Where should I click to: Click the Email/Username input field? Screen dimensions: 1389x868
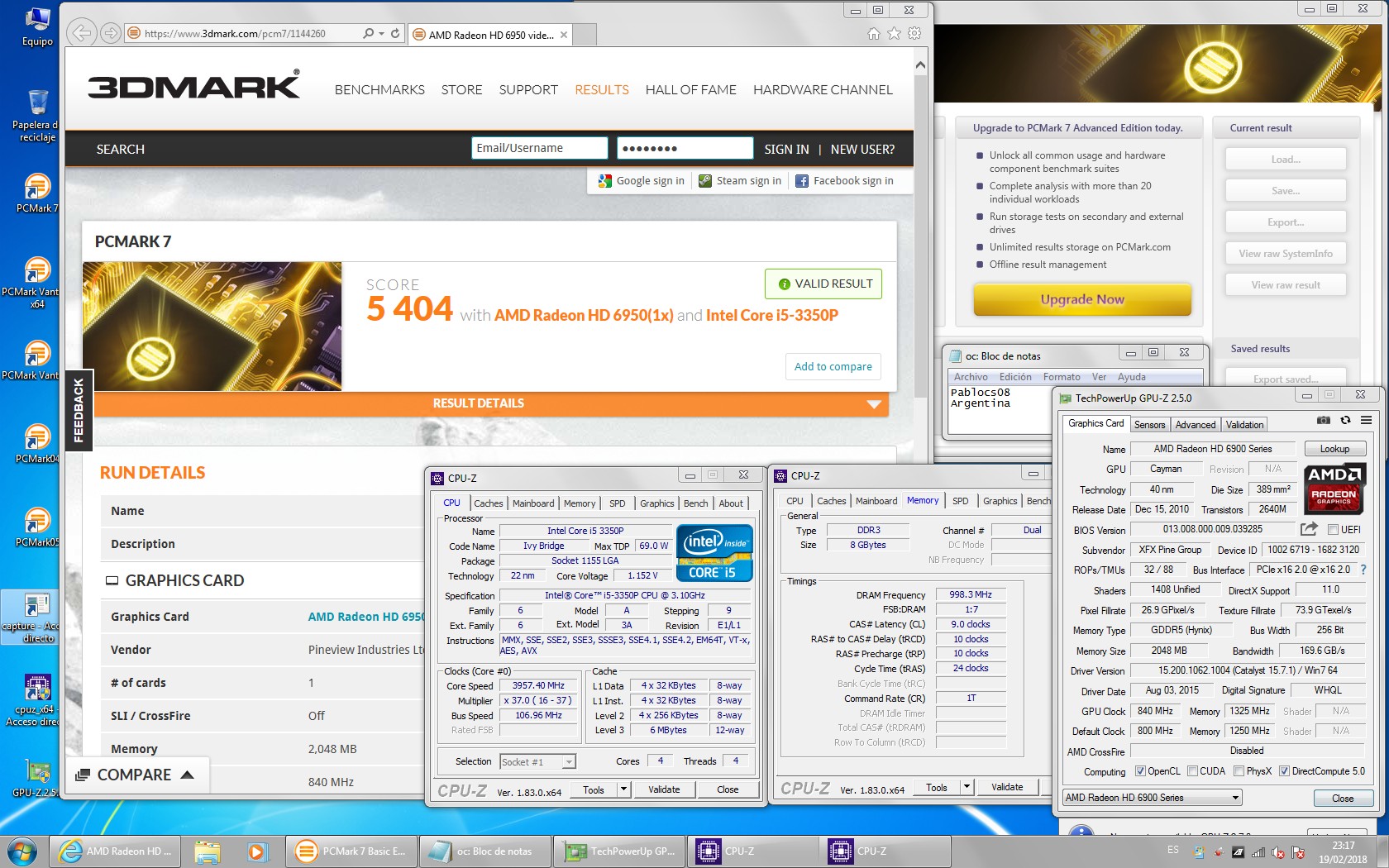pyautogui.click(x=540, y=148)
